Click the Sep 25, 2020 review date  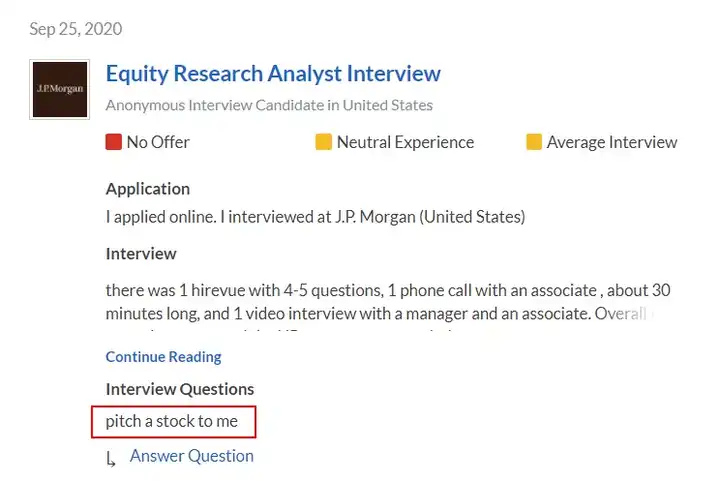coord(76,29)
